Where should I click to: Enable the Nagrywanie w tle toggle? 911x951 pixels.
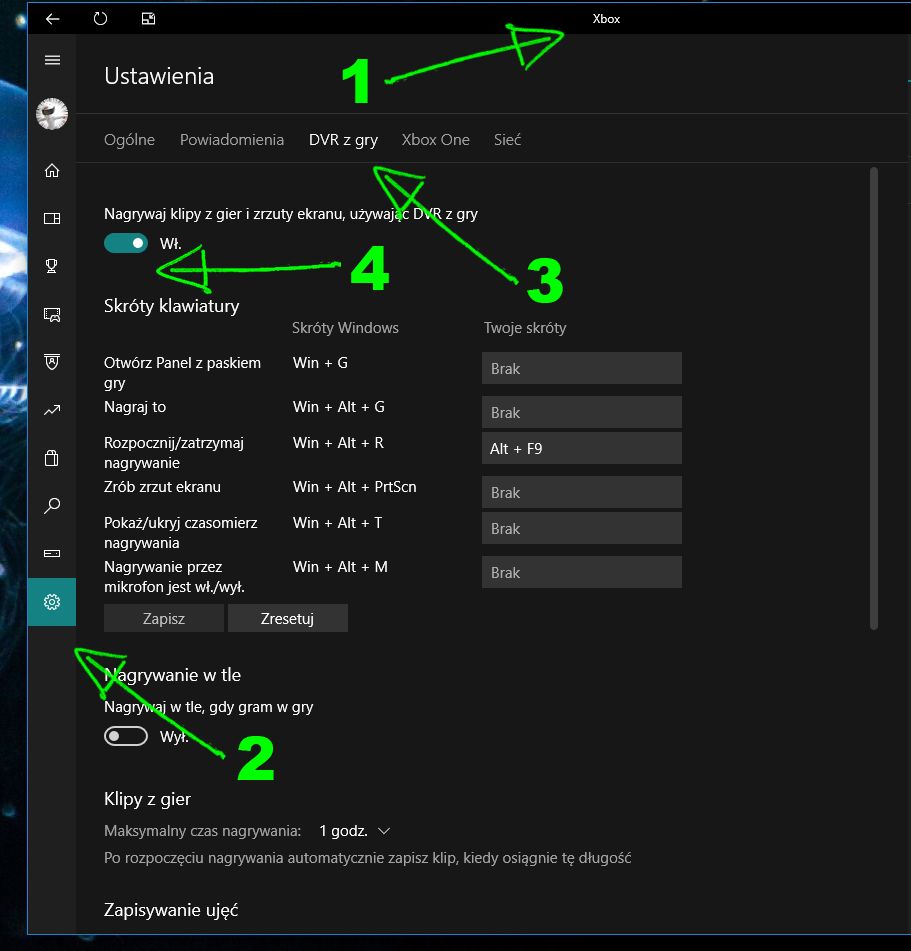pyautogui.click(x=126, y=737)
